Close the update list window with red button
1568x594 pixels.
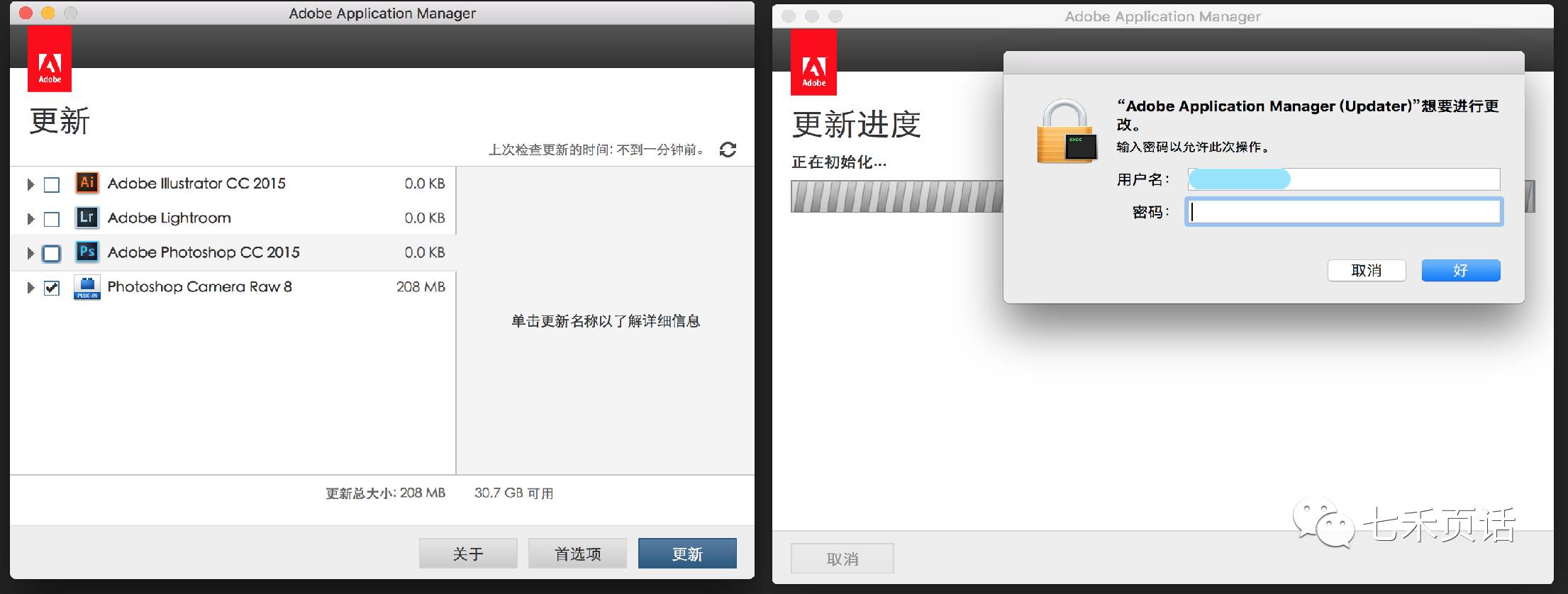click(x=26, y=13)
